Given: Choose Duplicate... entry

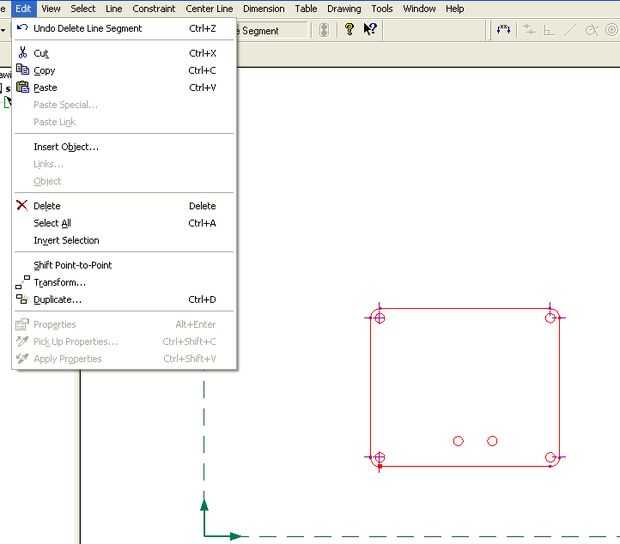Looking at the screenshot, I should (124, 300).
